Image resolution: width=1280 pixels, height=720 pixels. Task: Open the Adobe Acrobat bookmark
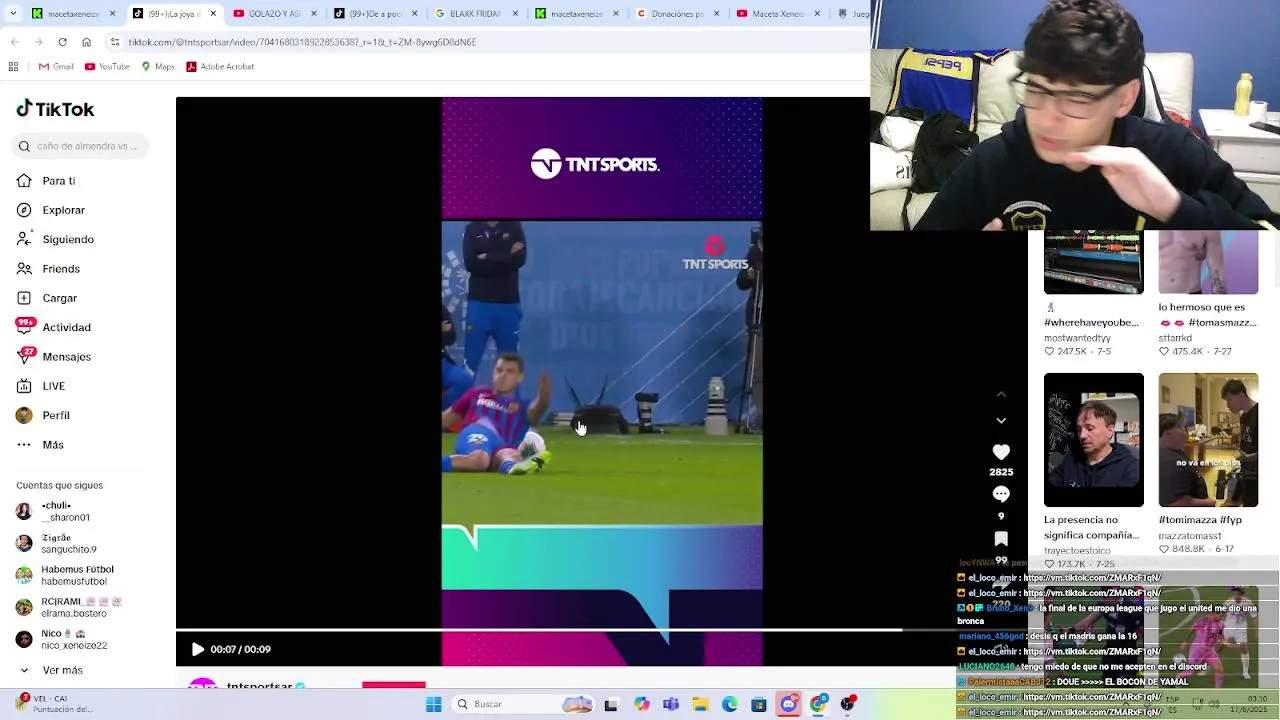click(x=220, y=67)
